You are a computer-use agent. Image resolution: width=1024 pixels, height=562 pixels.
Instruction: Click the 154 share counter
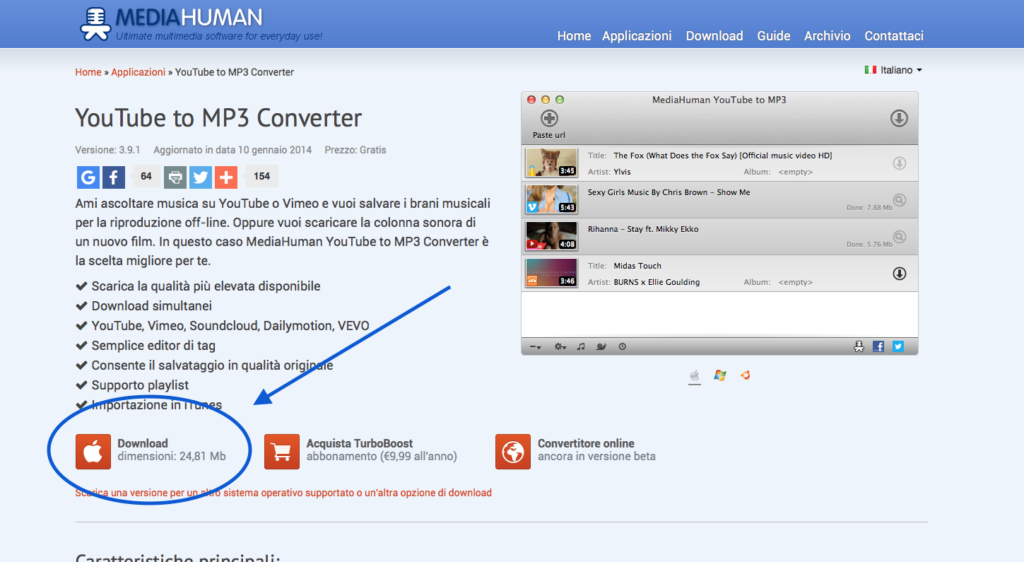coord(261,176)
